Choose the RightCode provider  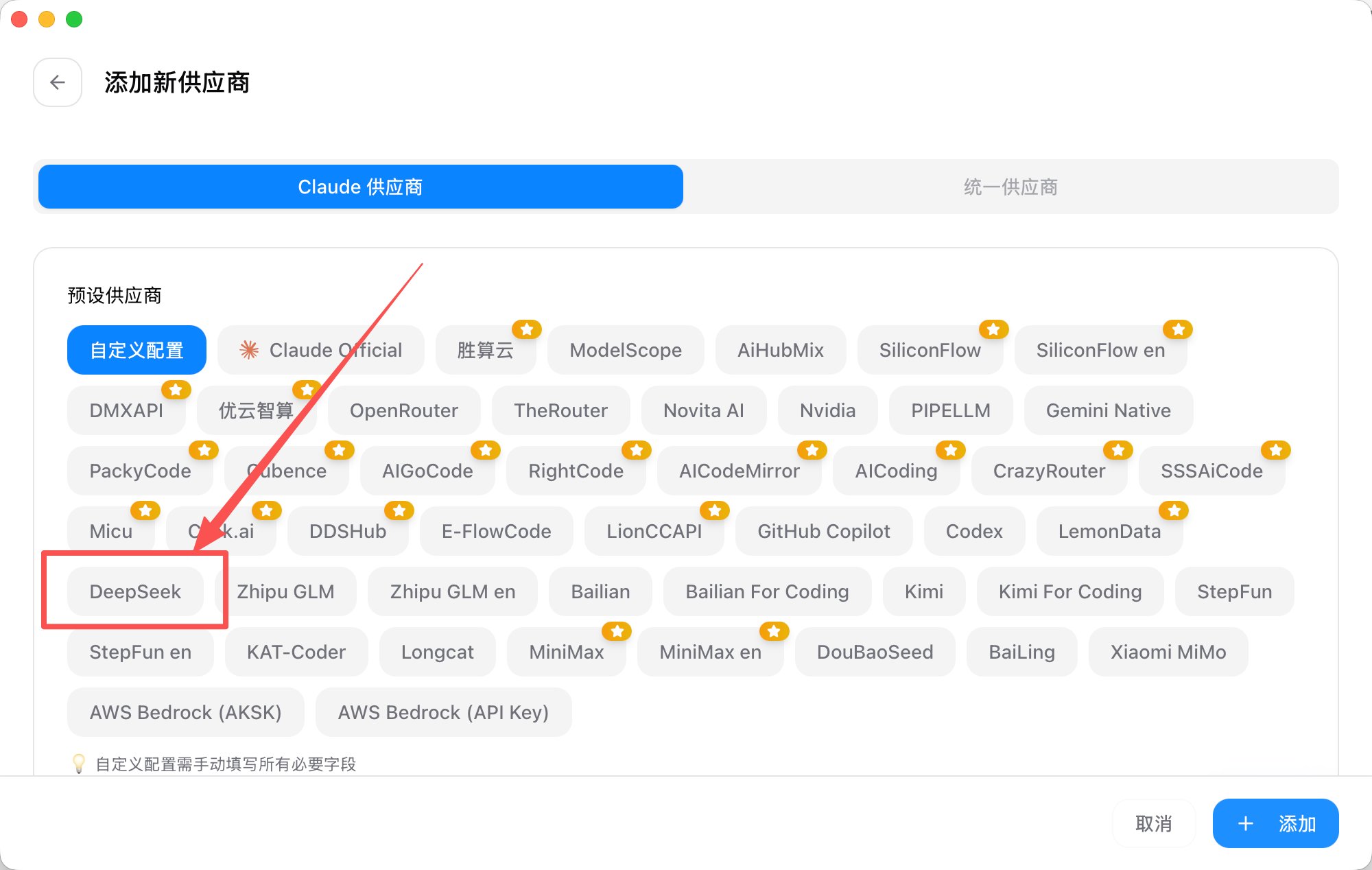(576, 471)
